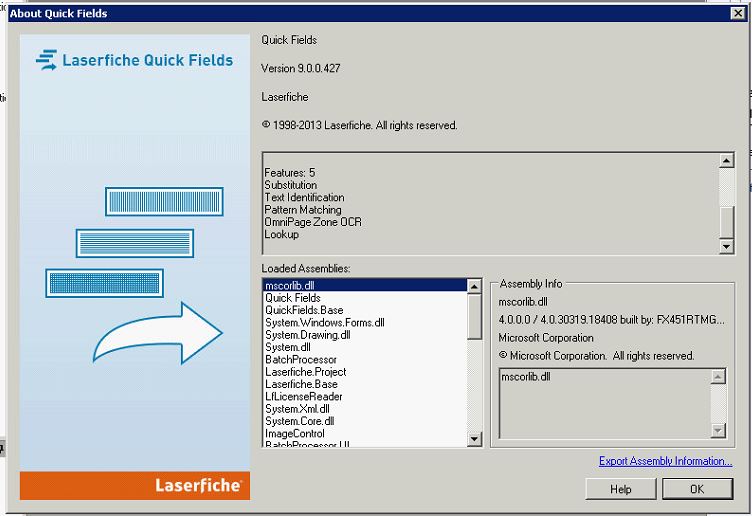This screenshot has height=516, width=752.
Task: Select LfLicenseReader assembly
Action: click(x=364, y=397)
